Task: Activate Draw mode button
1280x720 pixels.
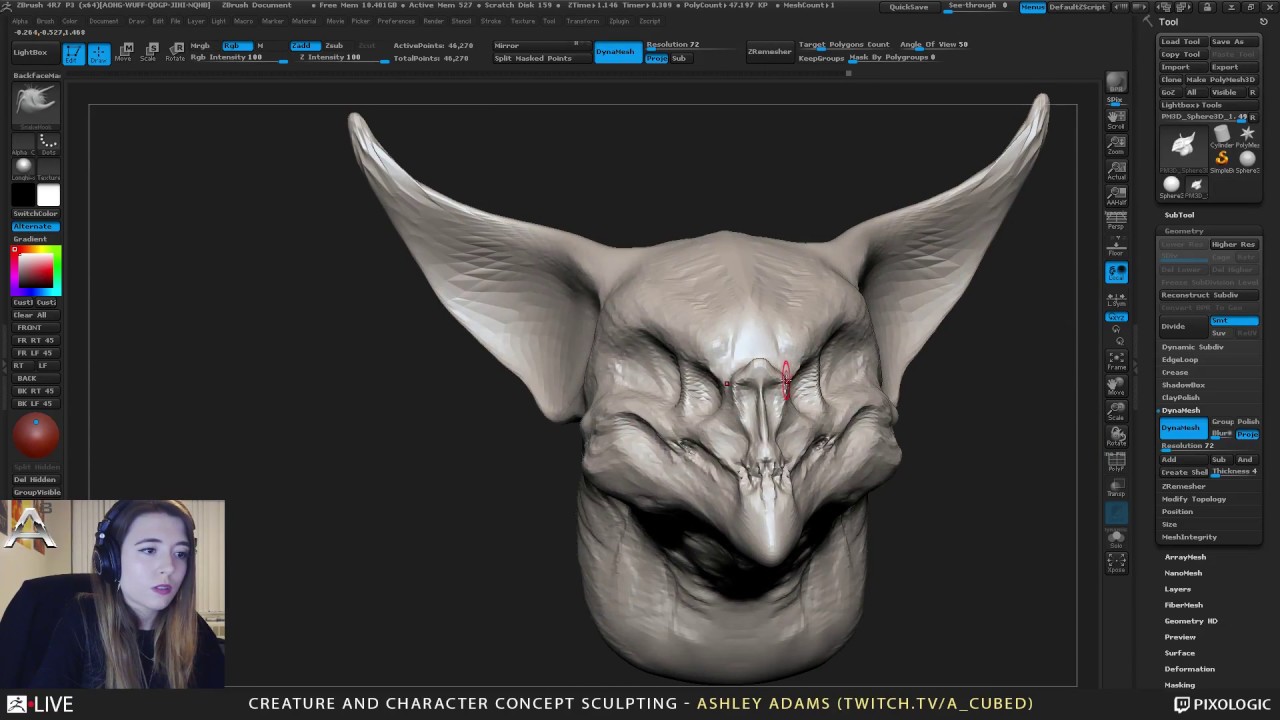Action: (x=98, y=54)
